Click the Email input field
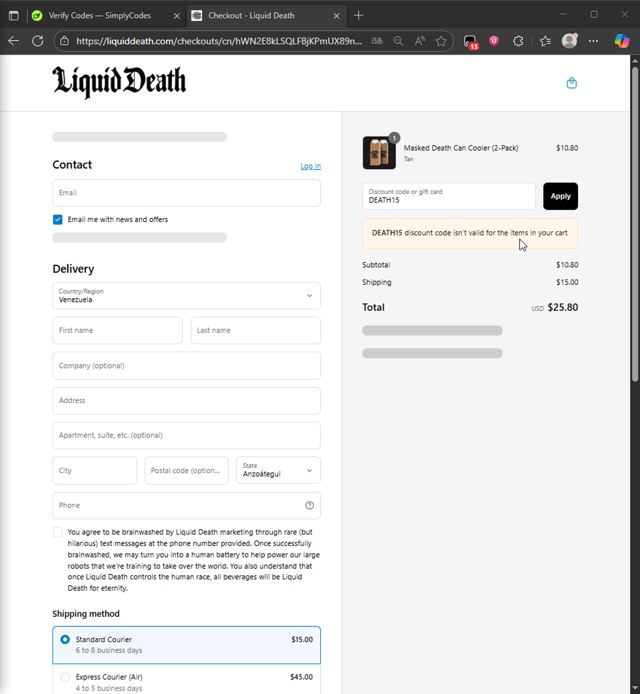Viewport: 640px width, 694px height. (186, 193)
